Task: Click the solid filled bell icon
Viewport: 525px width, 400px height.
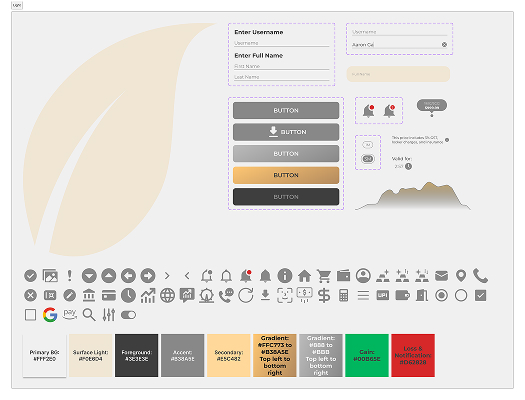Action: tap(265, 276)
